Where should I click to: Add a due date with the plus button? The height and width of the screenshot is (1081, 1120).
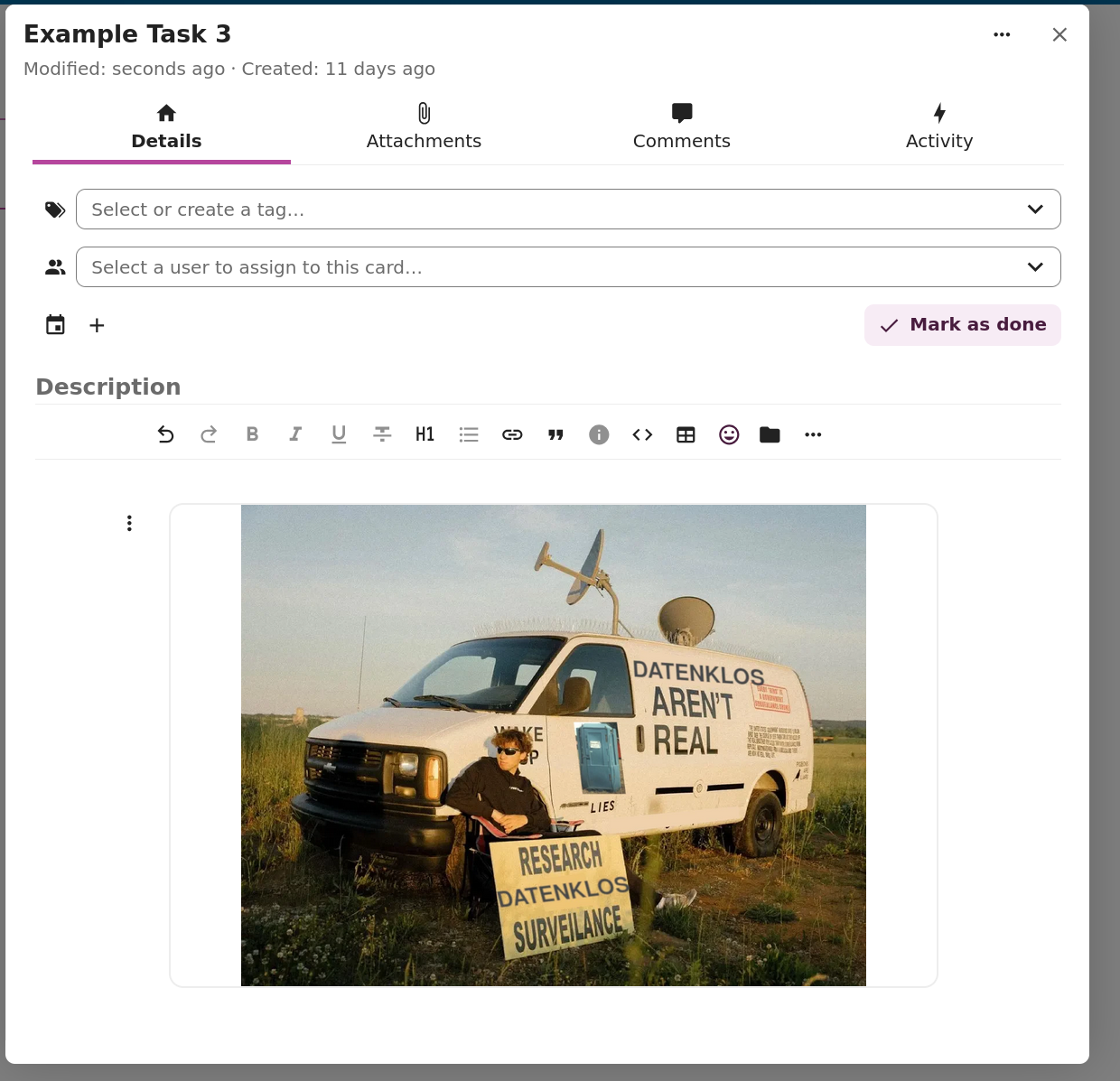(x=97, y=325)
